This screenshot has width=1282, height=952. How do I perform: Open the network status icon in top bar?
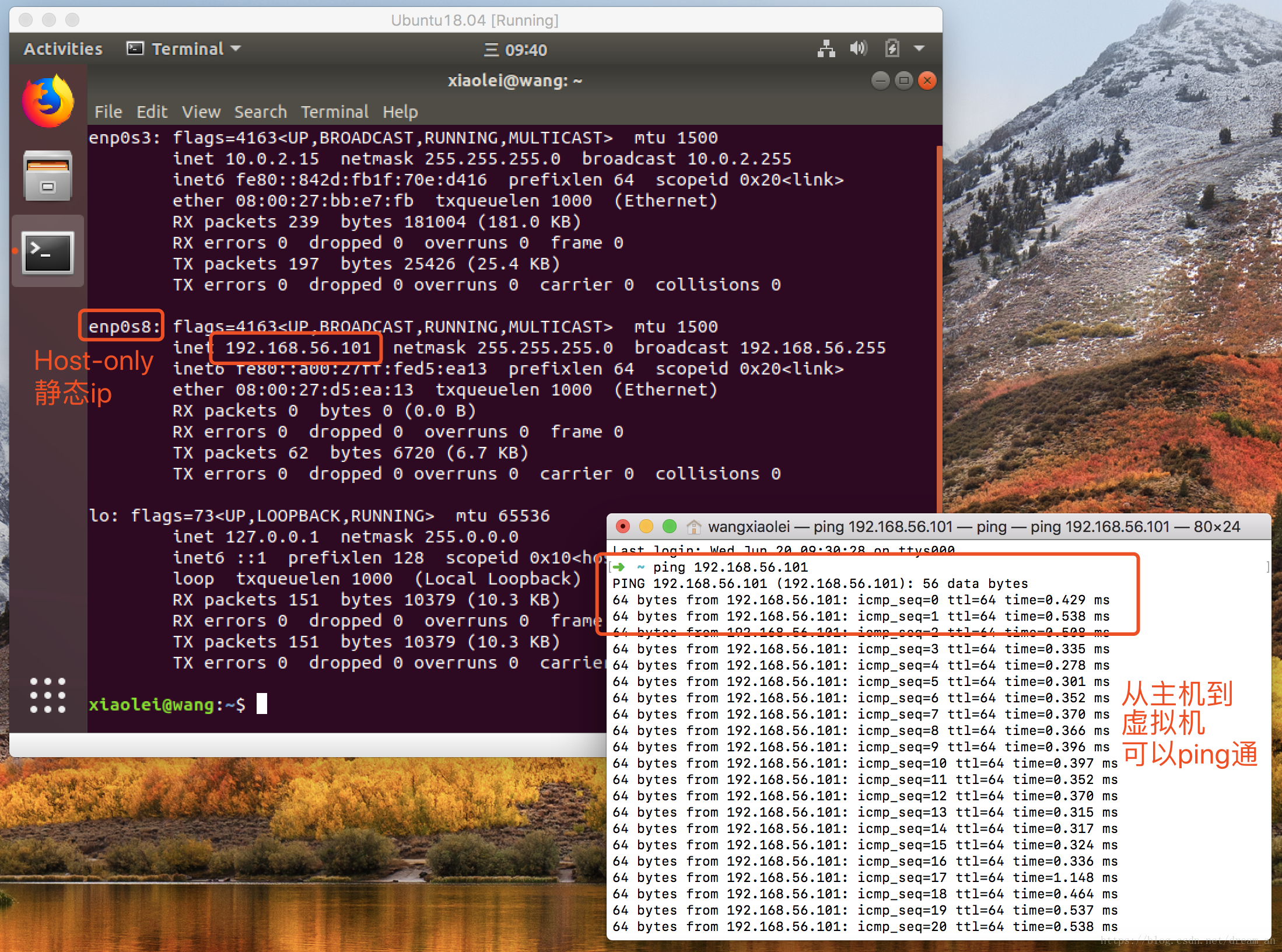pyautogui.click(x=826, y=48)
